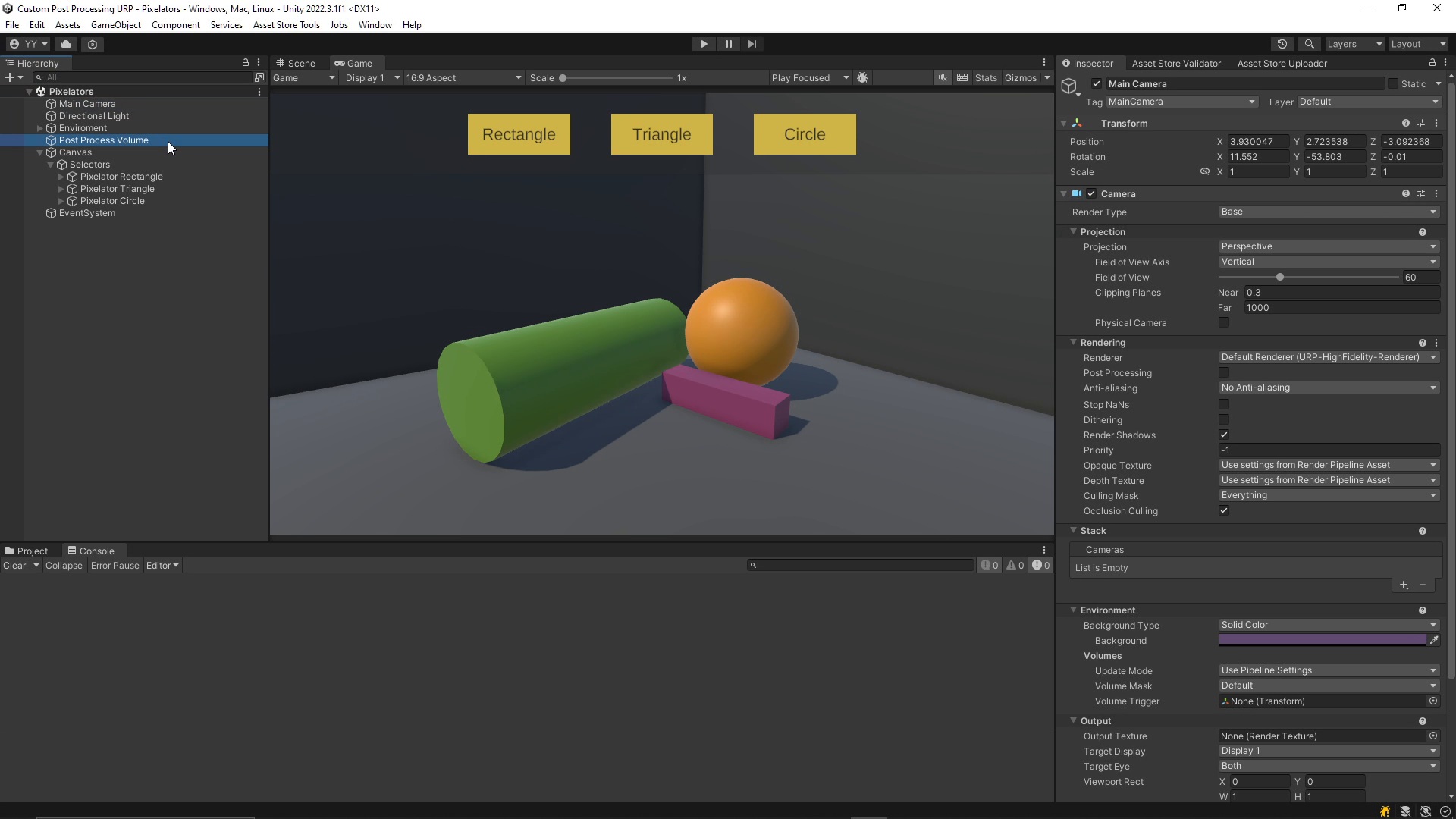This screenshot has height=819, width=1456.
Task: Click the Triangle button in Game view
Action: [661, 134]
